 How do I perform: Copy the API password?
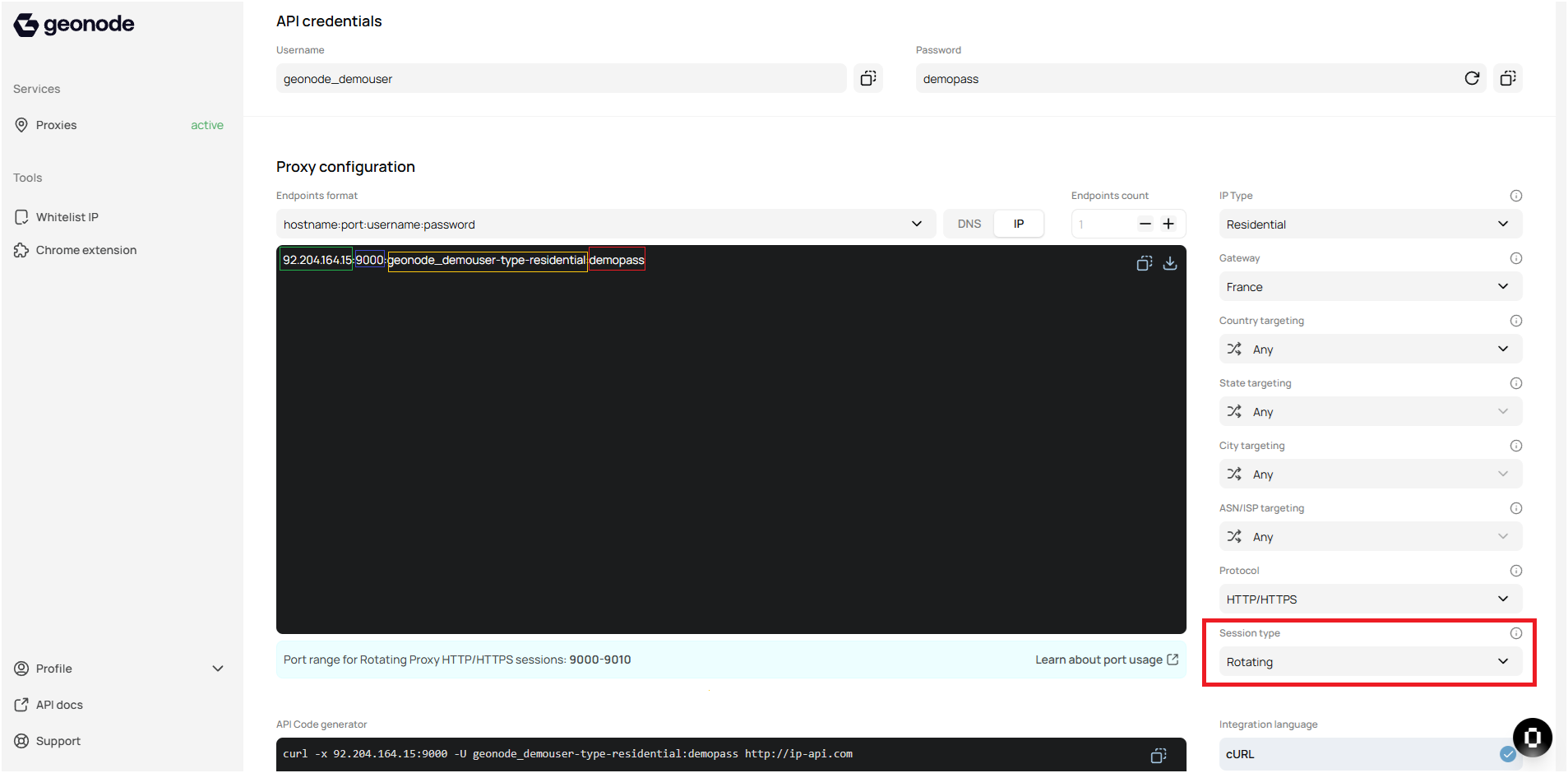(x=1508, y=78)
